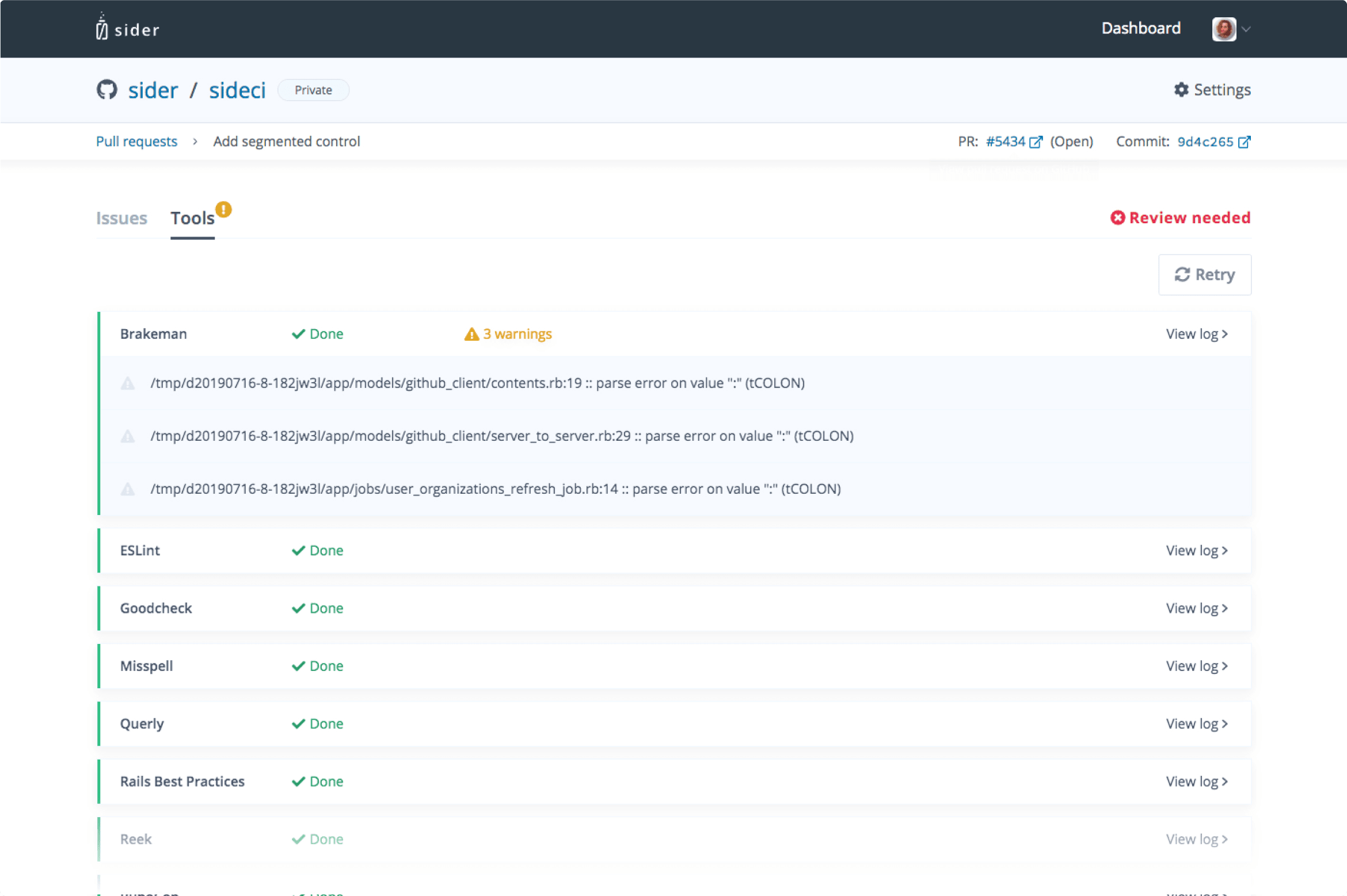
Task: View log for Rails Best Practices
Action: [x=1197, y=781]
